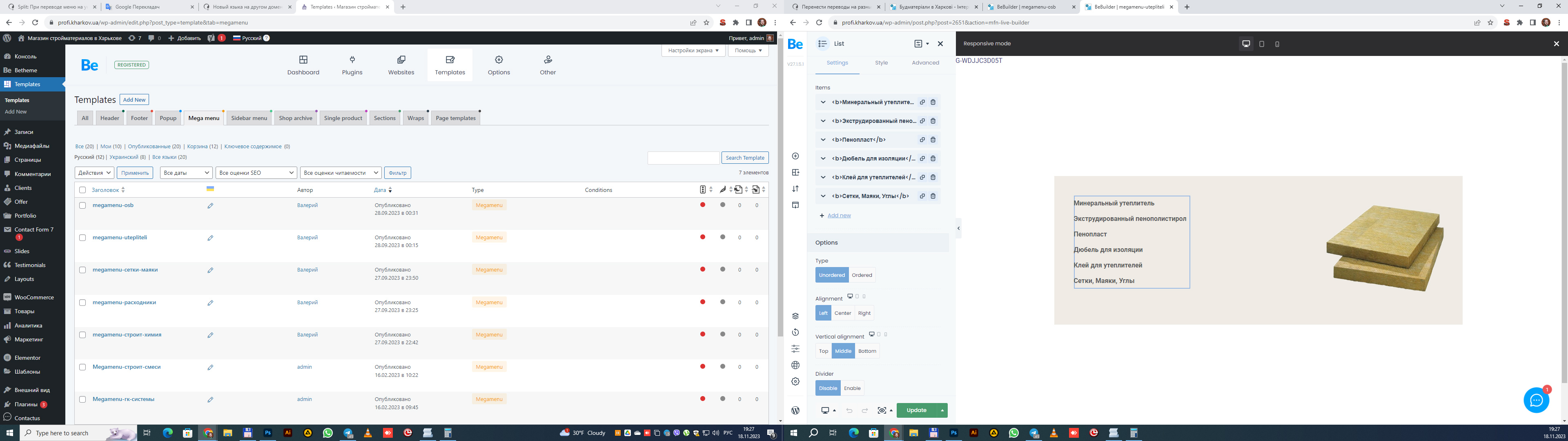
Task: Click the translation pencil for megamenu-uteplitel
Action: (x=210, y=238)
